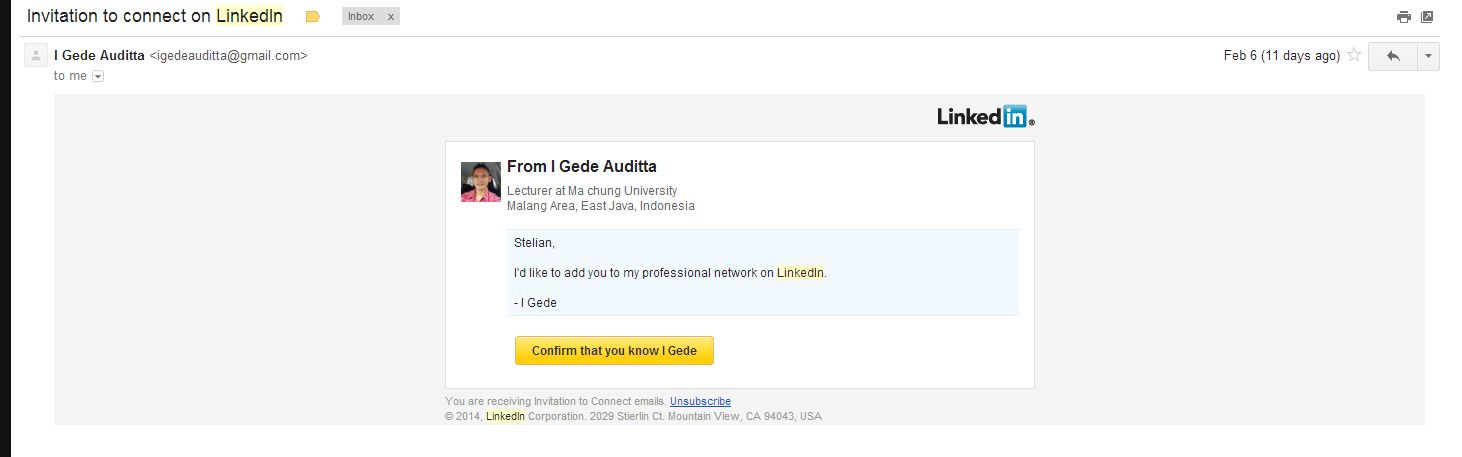The width and height of the screenshot is (1462, 457).
Task: Click the LinkedIn logo in the email
Action: click(x=985, y=117)
